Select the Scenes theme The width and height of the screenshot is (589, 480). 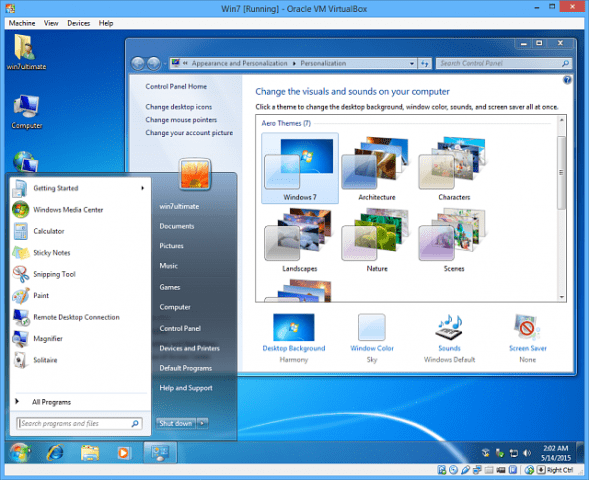[x=454, y=240]
